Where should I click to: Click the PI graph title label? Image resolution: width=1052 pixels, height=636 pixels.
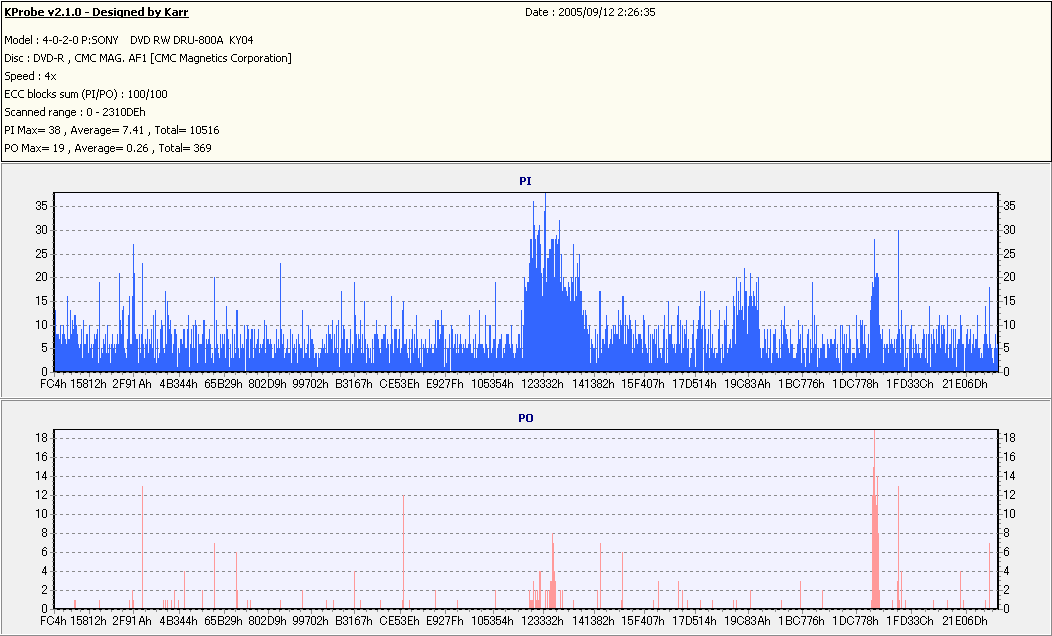click(x=525, y=181)
